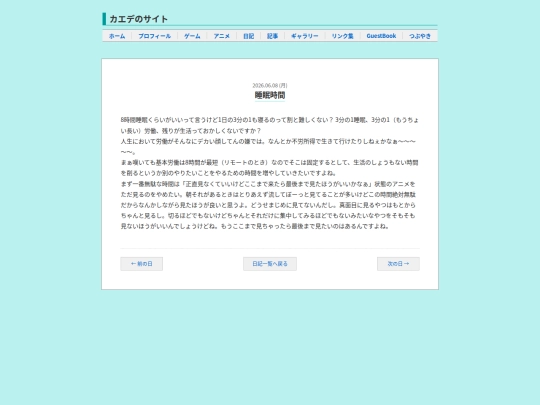This screenshot has width=540, height=405.
Task: Click the line starting with まず一番無駄な時間
Action: [269, 205]
